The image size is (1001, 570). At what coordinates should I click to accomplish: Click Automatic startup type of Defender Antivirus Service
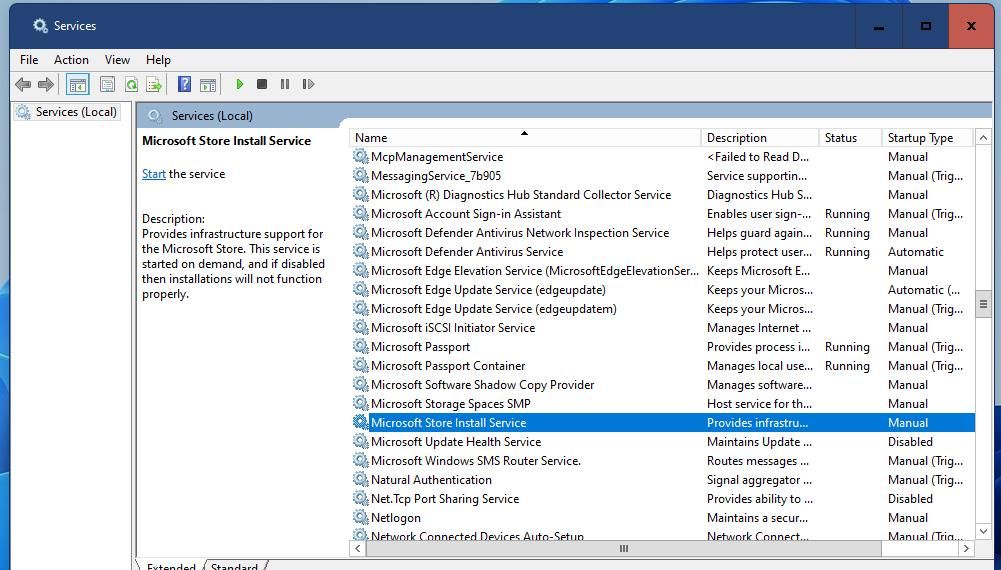coord(915,251)
